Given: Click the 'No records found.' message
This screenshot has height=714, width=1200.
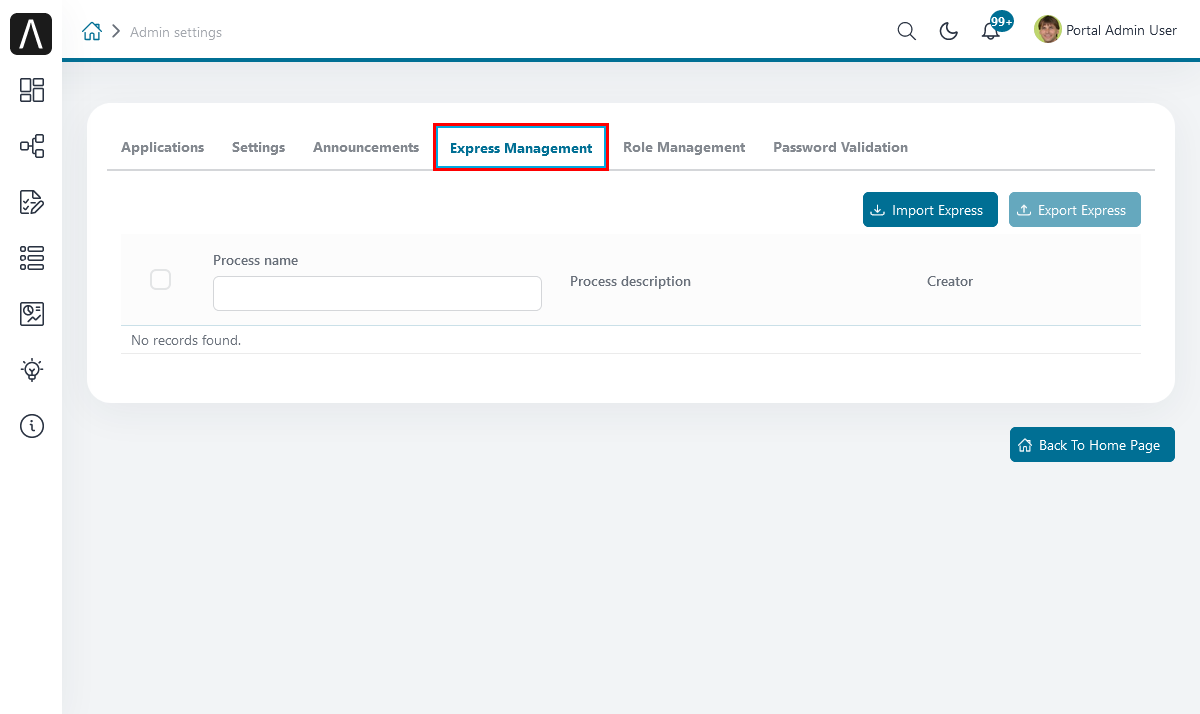Looking at the screenshot, I should [186, 340].
